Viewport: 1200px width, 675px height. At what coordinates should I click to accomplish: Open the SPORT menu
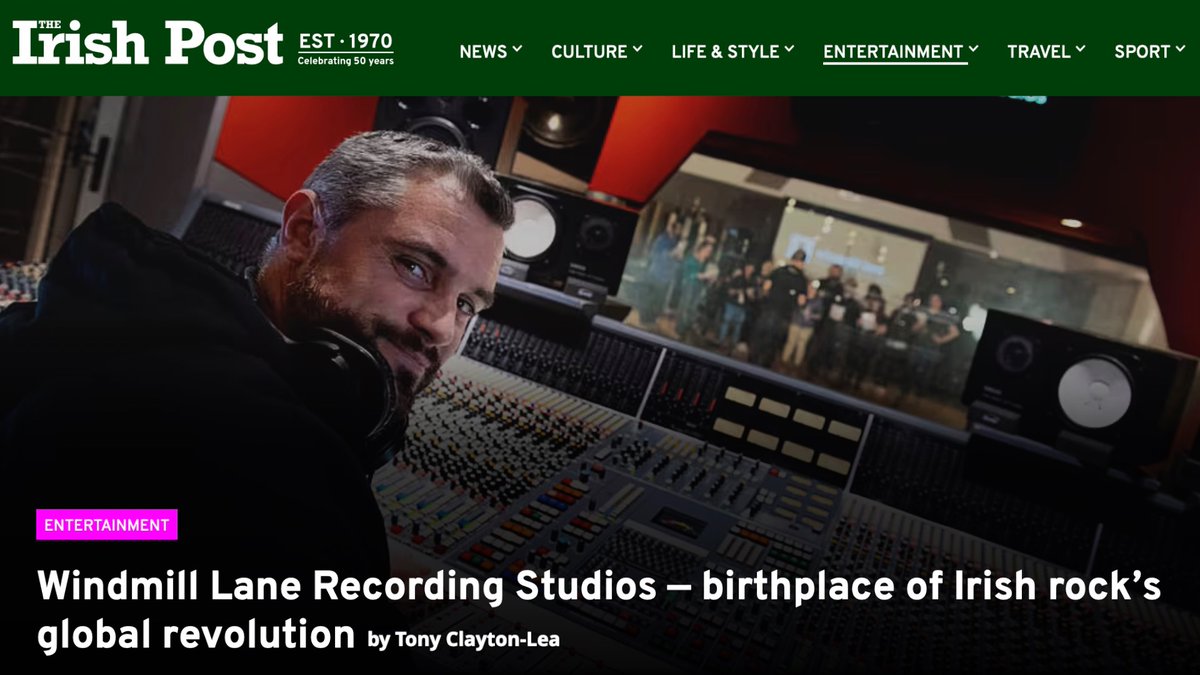(1142, 51)
